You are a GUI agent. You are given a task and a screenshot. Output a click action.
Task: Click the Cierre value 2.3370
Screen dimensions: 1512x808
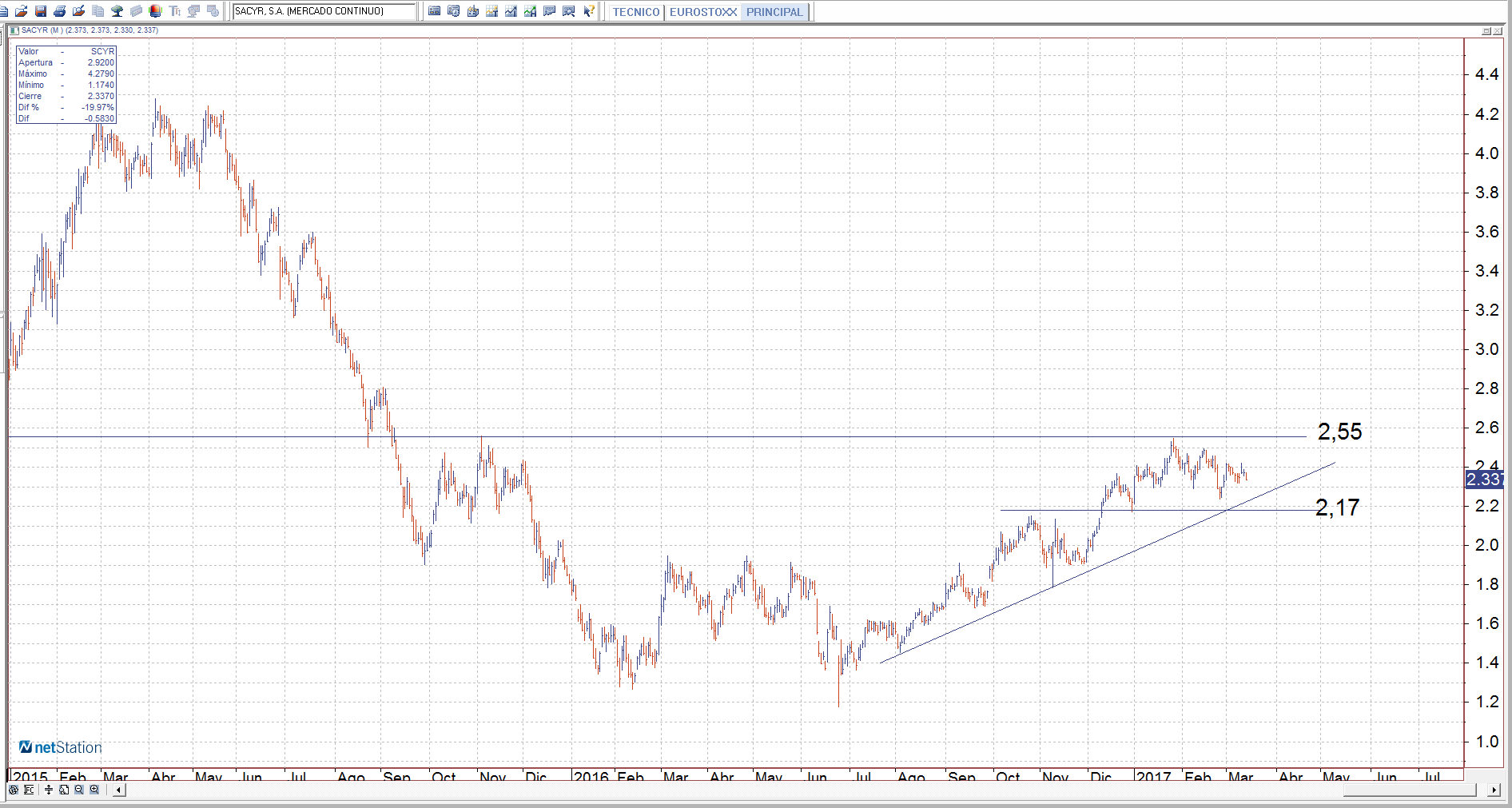point(101,96)
